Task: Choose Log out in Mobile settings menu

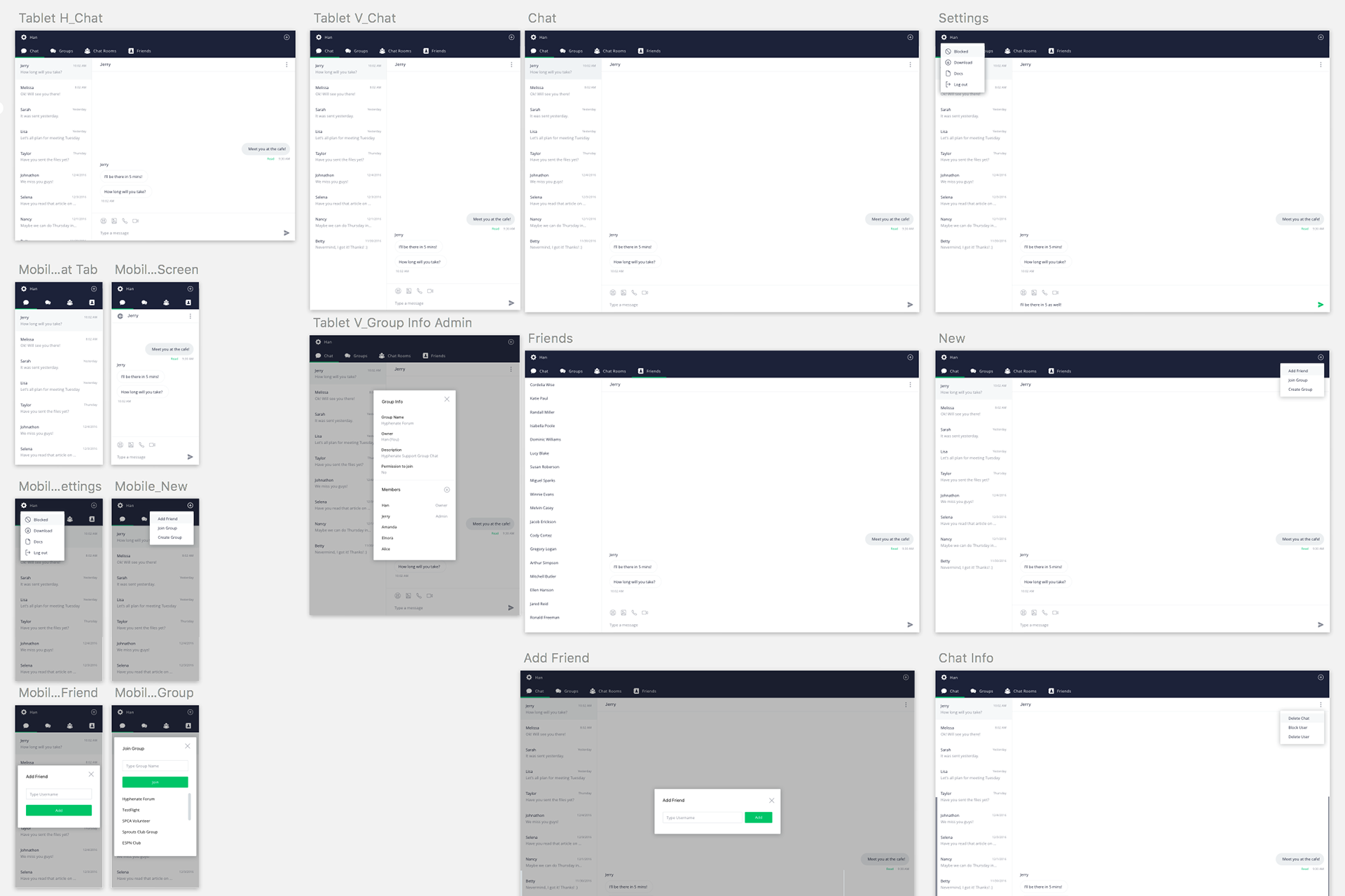Action: pos(42,553)
